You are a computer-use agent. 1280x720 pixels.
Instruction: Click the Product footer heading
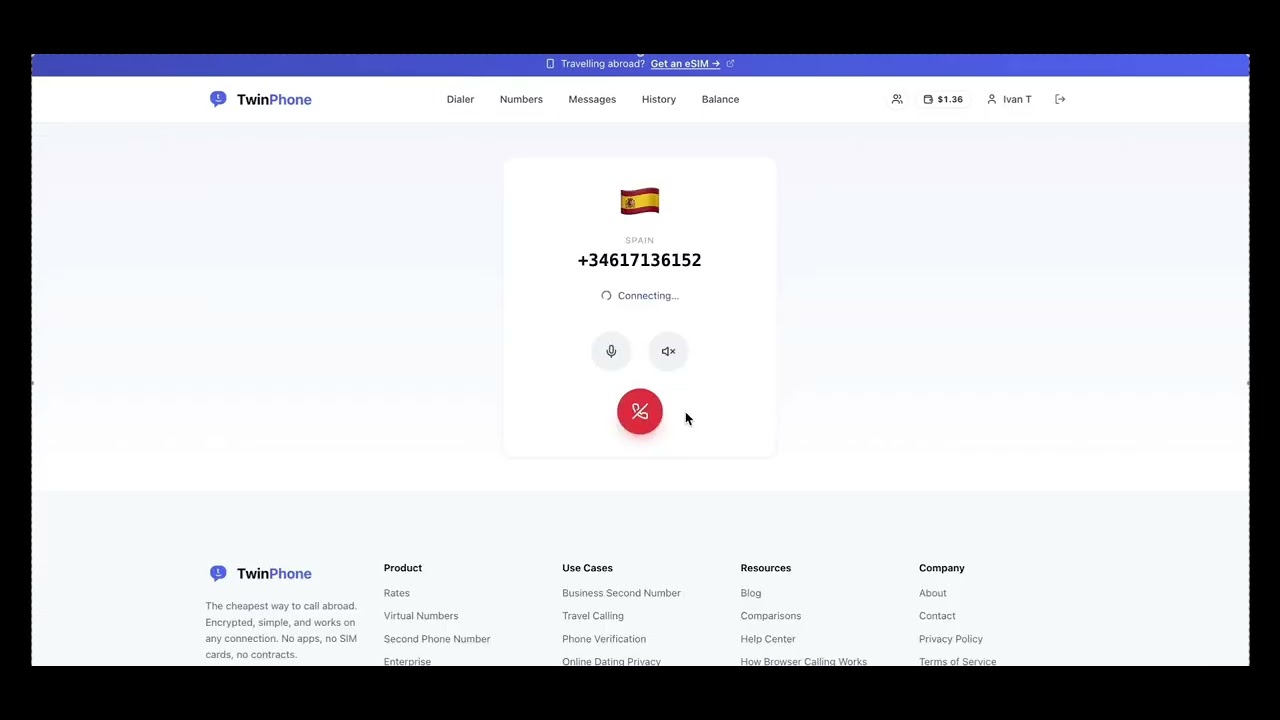403,568
